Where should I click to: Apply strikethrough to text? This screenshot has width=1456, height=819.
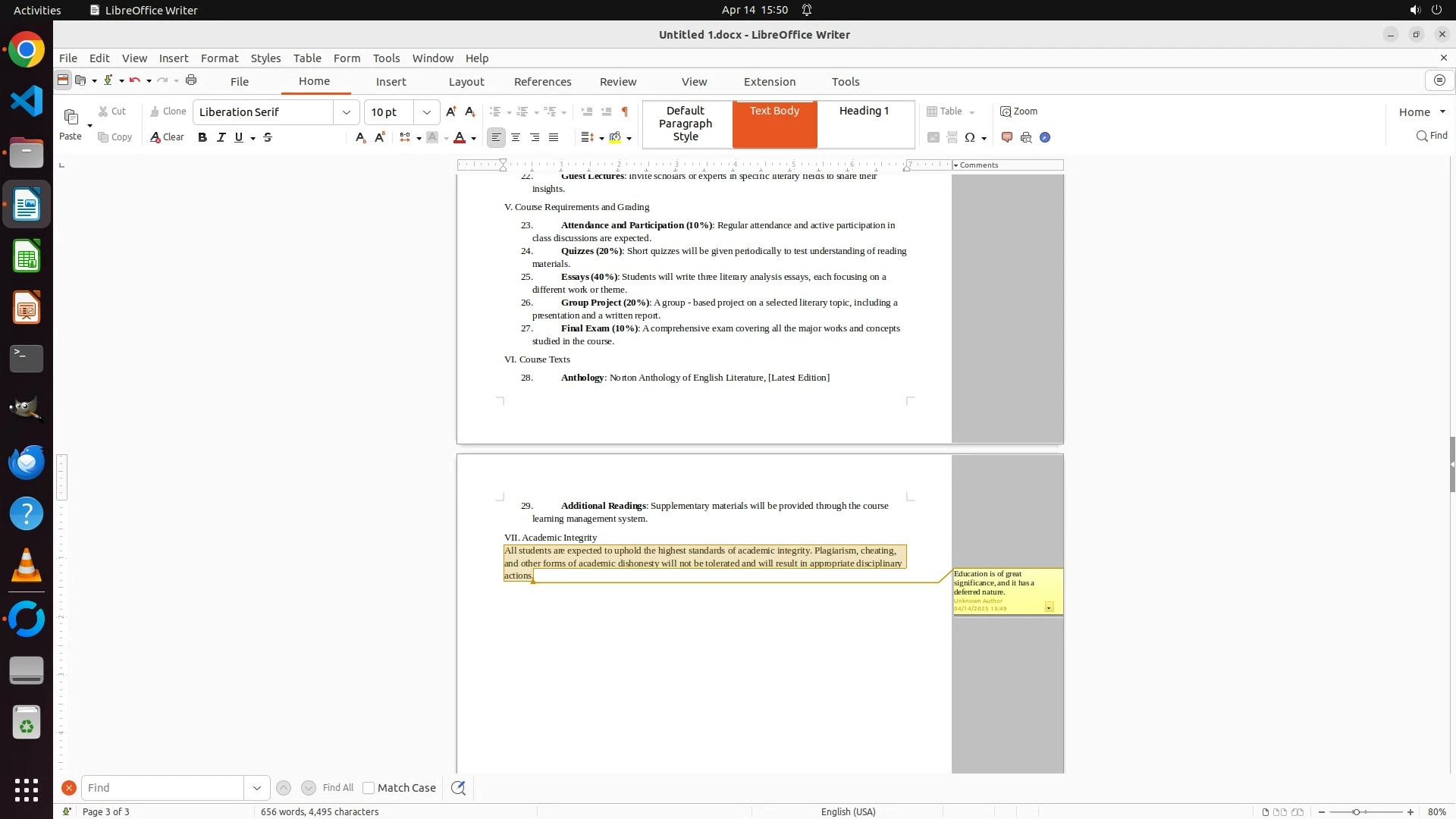pos(268,137)
